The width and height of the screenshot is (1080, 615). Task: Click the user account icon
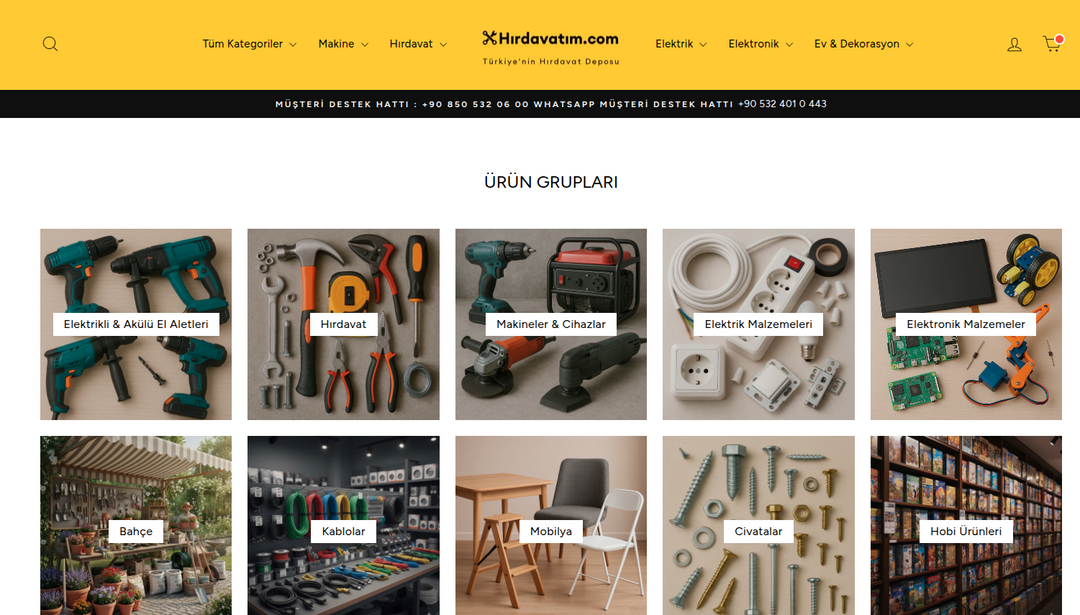1014,45
